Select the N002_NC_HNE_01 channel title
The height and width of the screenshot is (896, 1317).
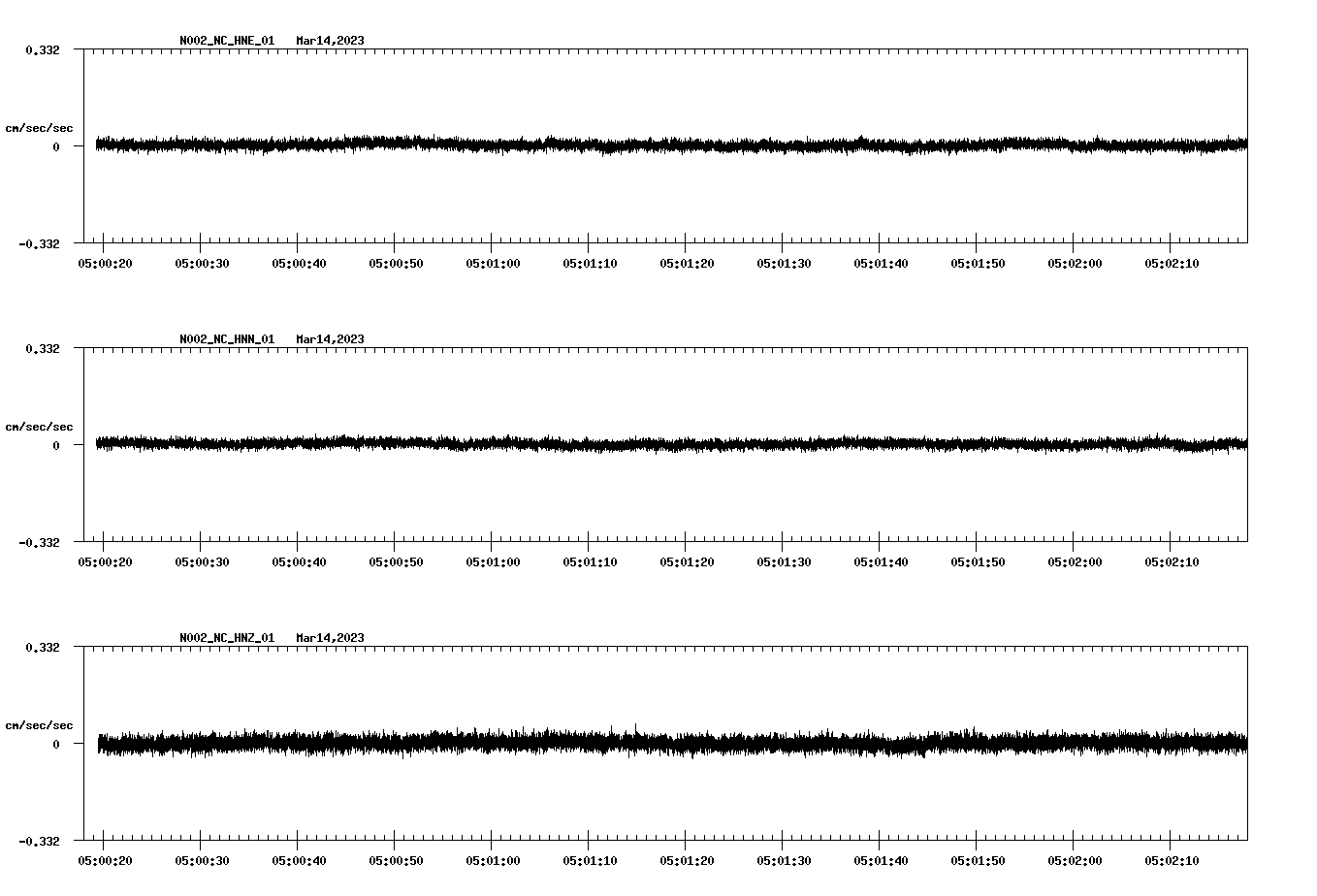(225, 41)
